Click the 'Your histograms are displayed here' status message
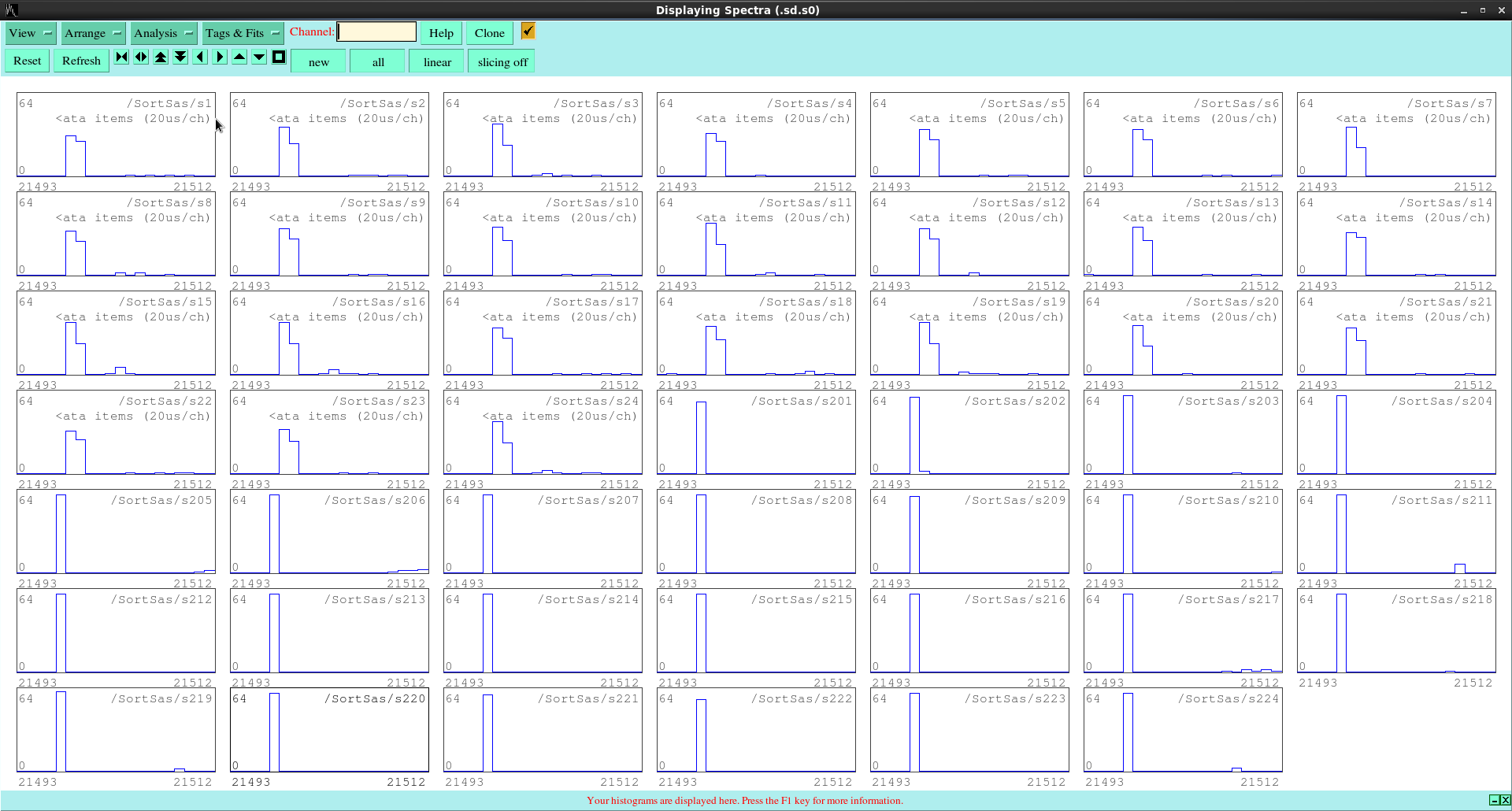Screen dimensions: 1512x811 point(744,800)
